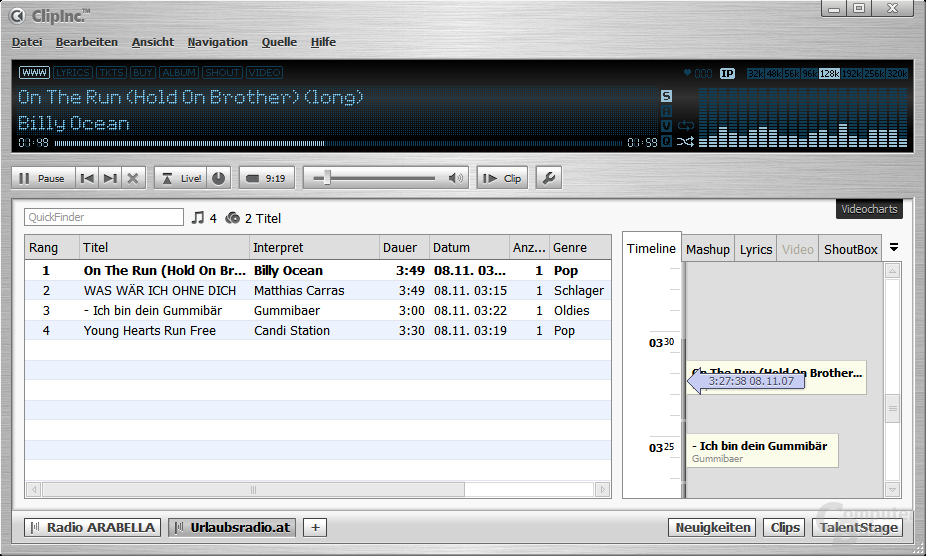Click the disc icon next to 2 Titel

233,218
